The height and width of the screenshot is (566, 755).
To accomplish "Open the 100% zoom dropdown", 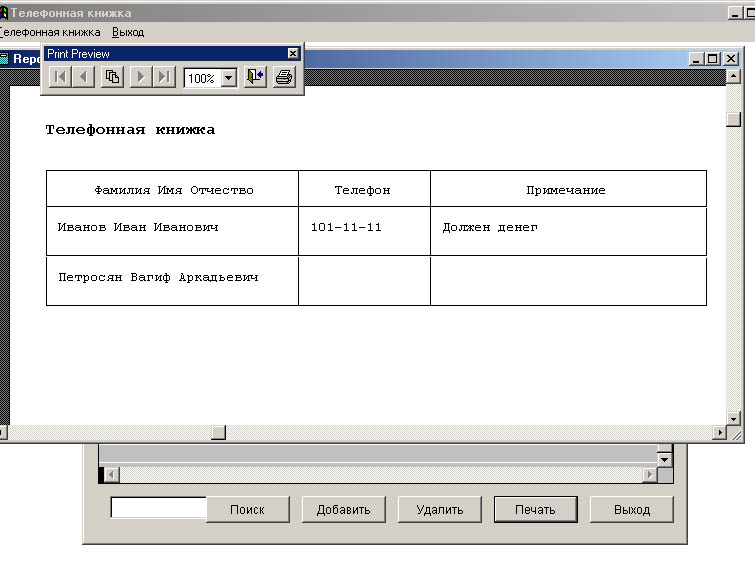I will tap(229, 78).
